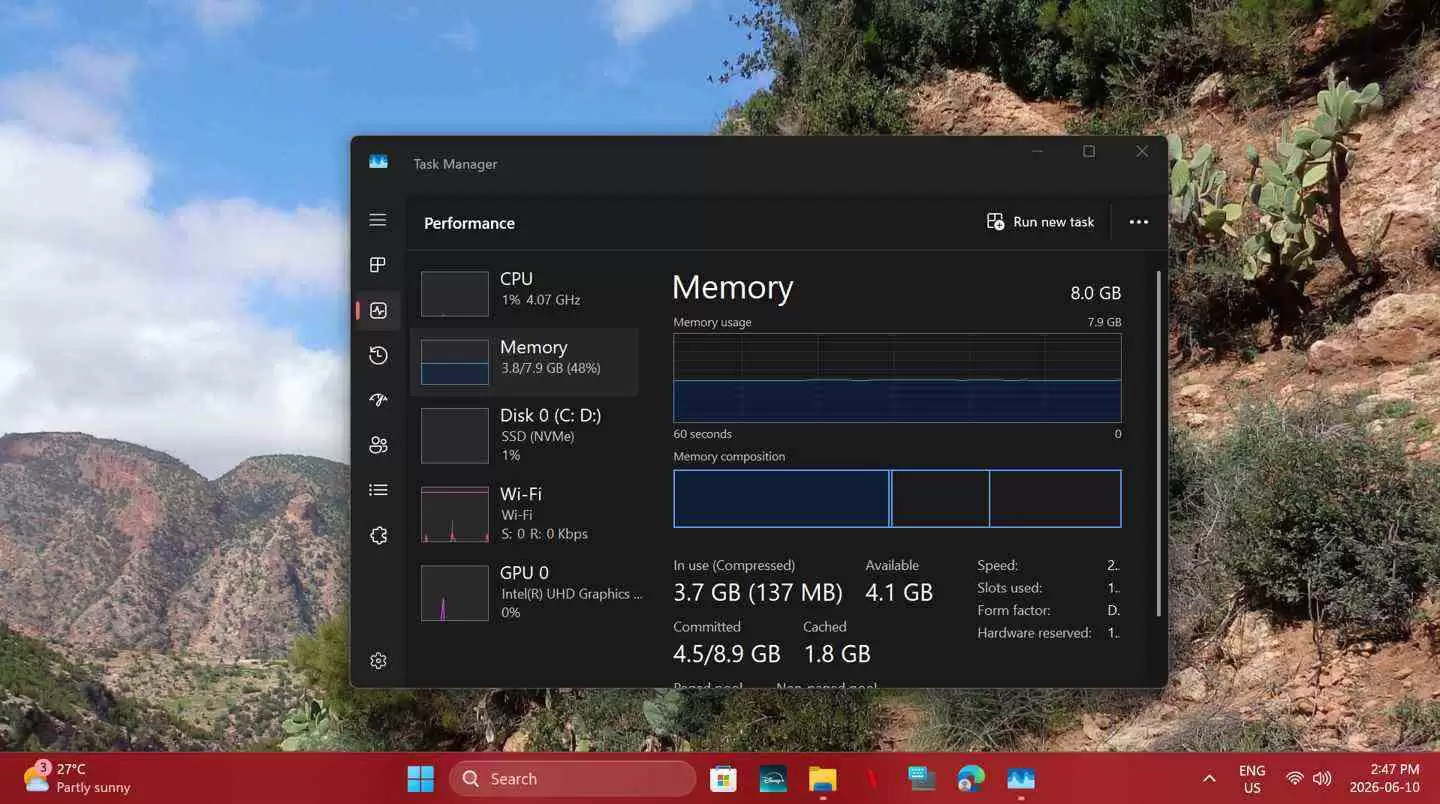Select the Wi-Fi performance entry
The image size is (1440, 804).
click(524, 513)
